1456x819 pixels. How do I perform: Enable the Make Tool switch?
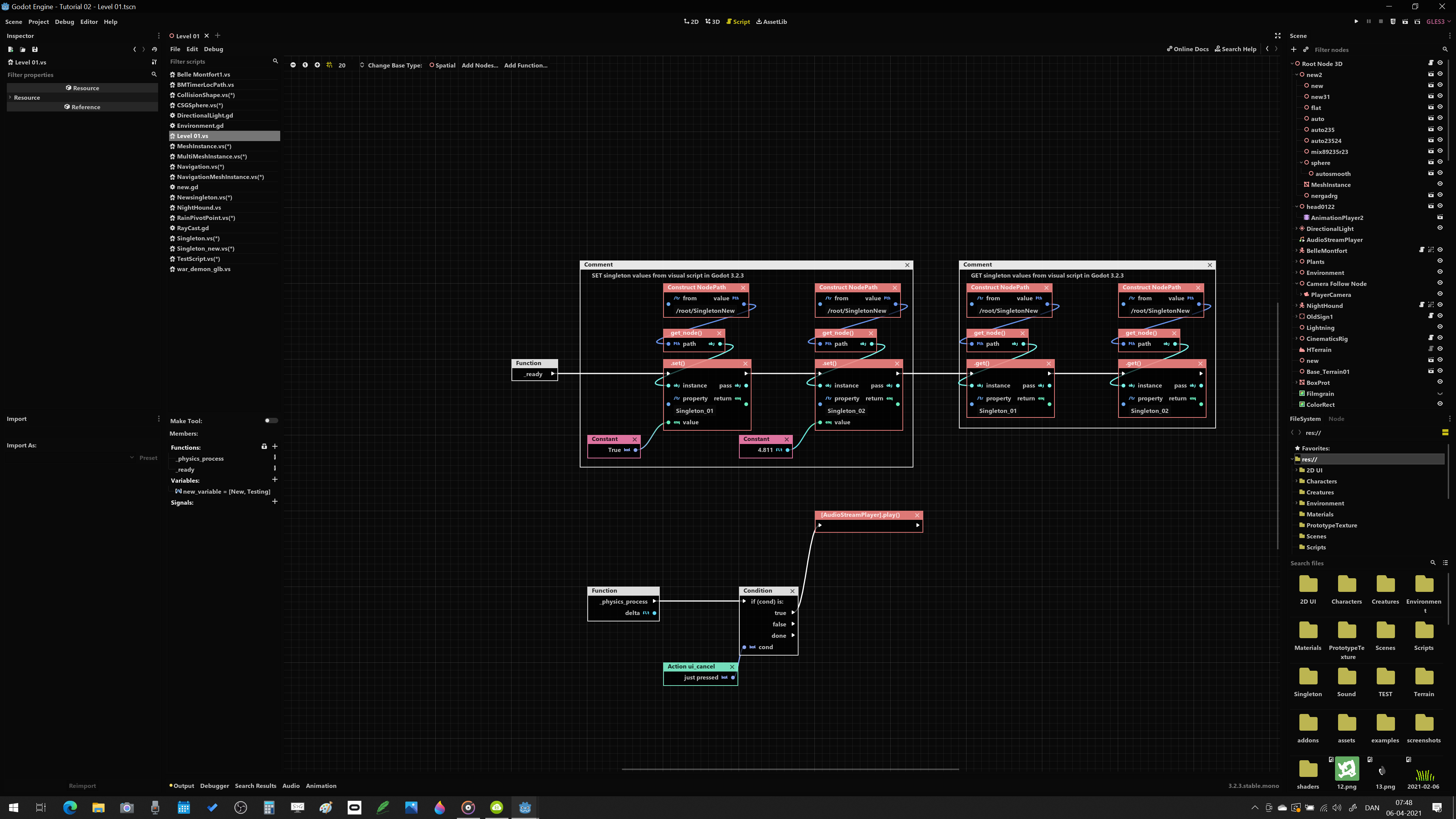click(x=270, y=420)
